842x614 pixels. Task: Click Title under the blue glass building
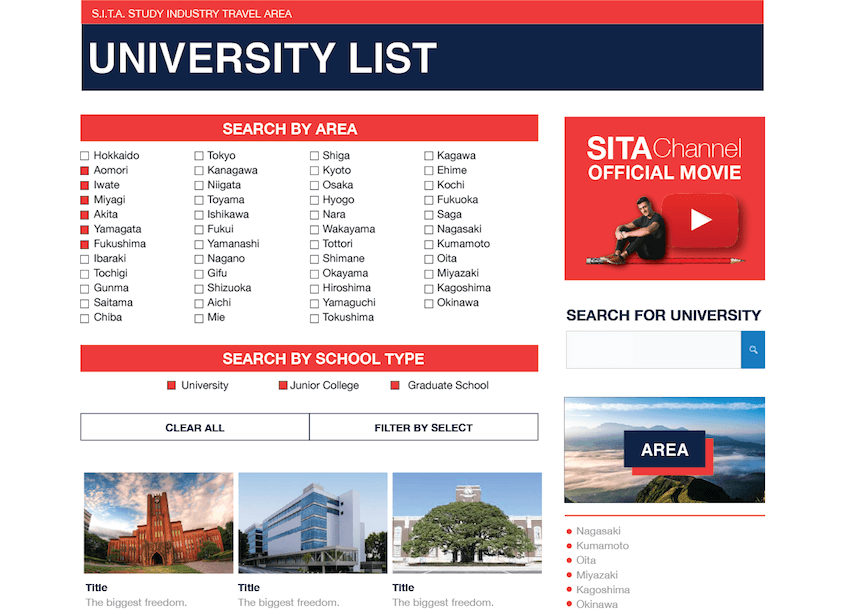pyautogui.click(x=249, y=587)
